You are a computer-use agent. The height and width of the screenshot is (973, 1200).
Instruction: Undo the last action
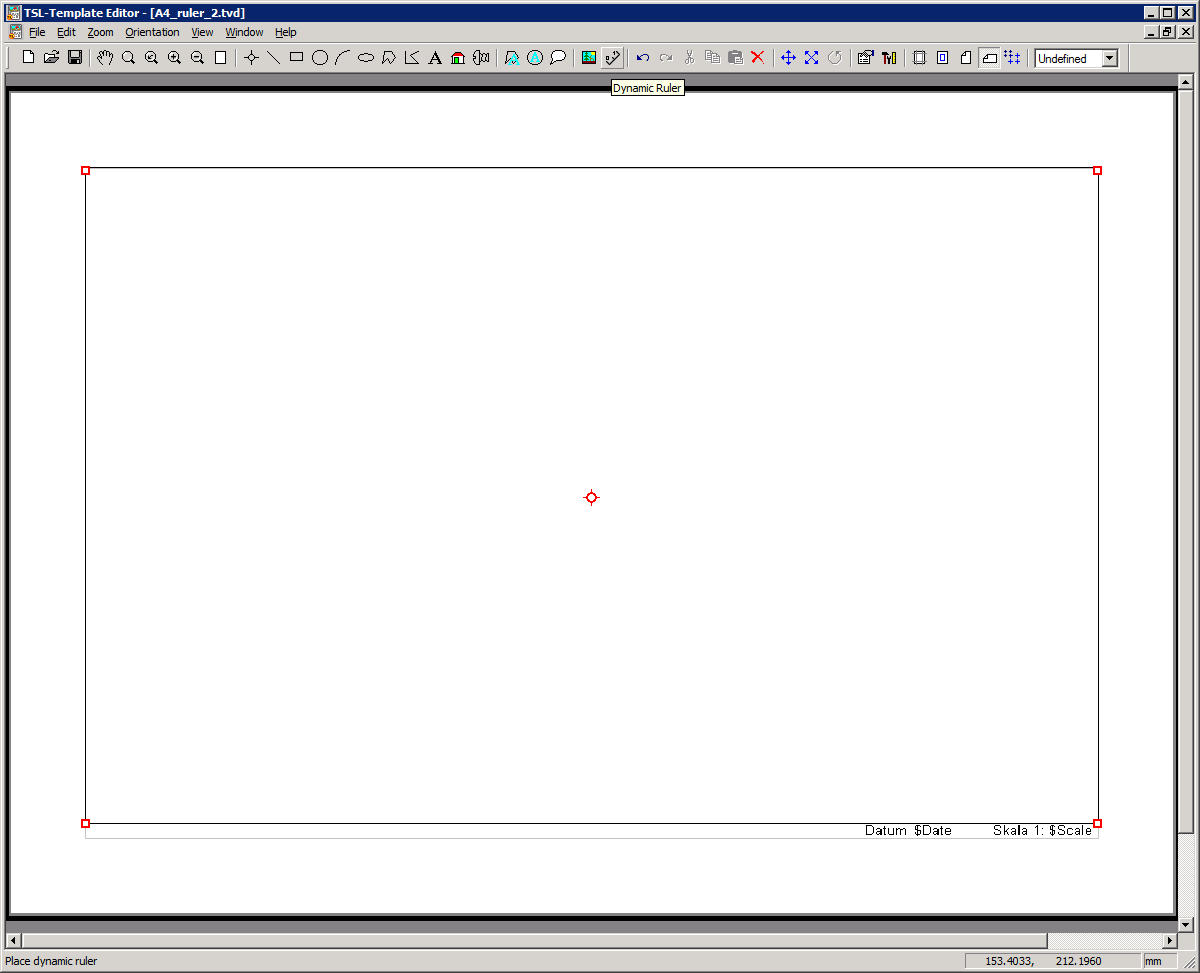[x=643, y=58]
